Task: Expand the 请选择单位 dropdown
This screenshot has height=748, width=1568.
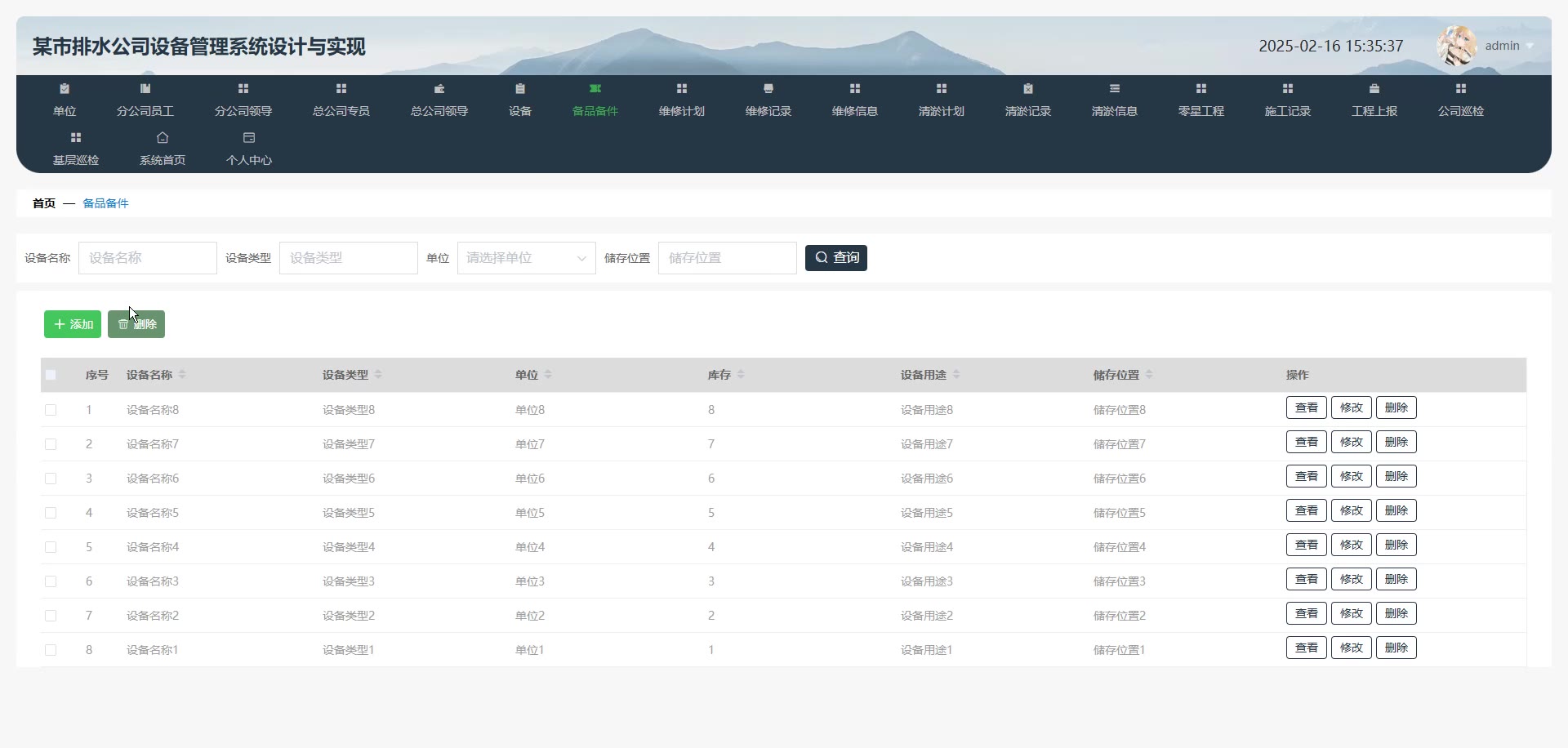Action: pos(527,258)
